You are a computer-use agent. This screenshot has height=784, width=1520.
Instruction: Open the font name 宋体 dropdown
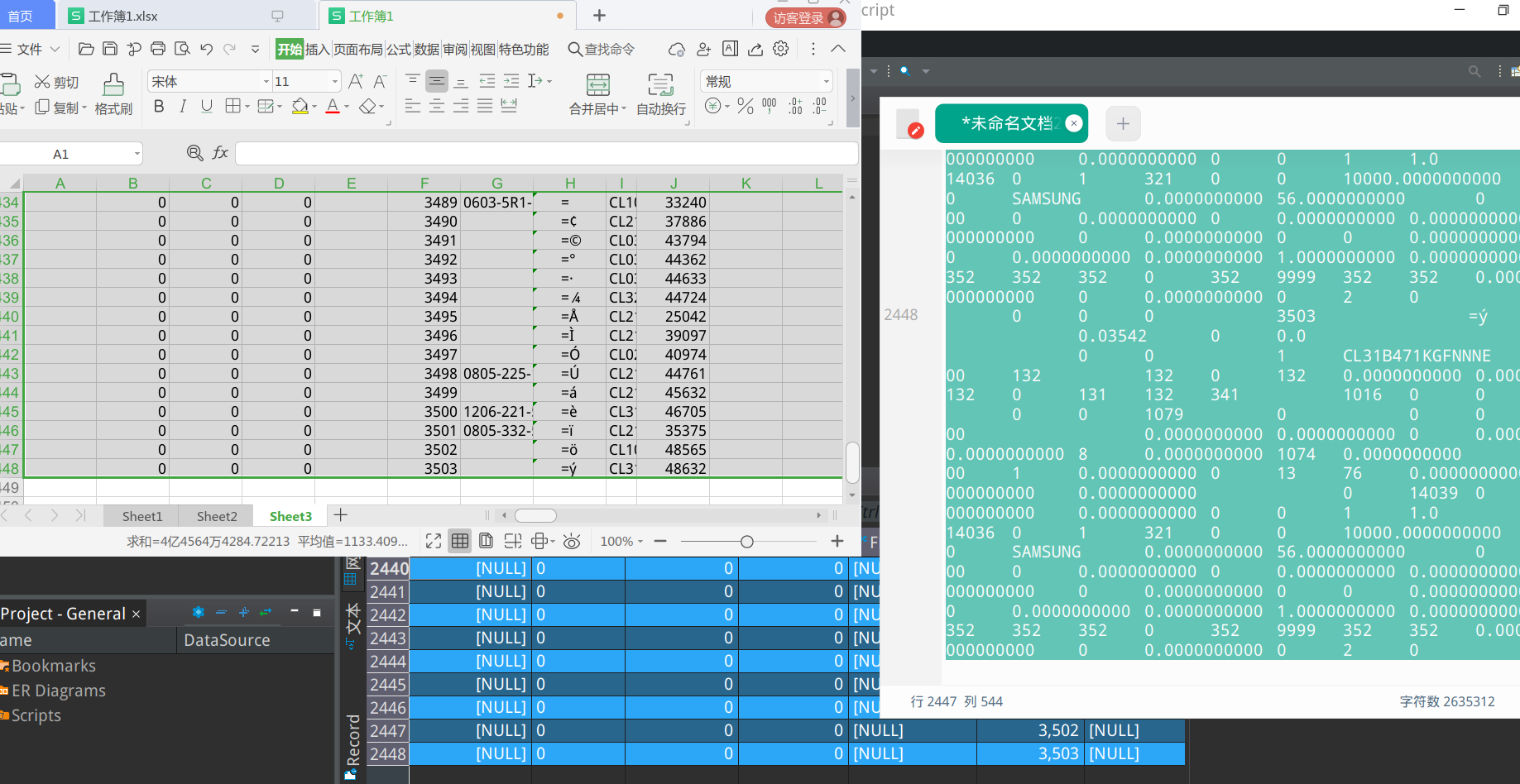266,81
